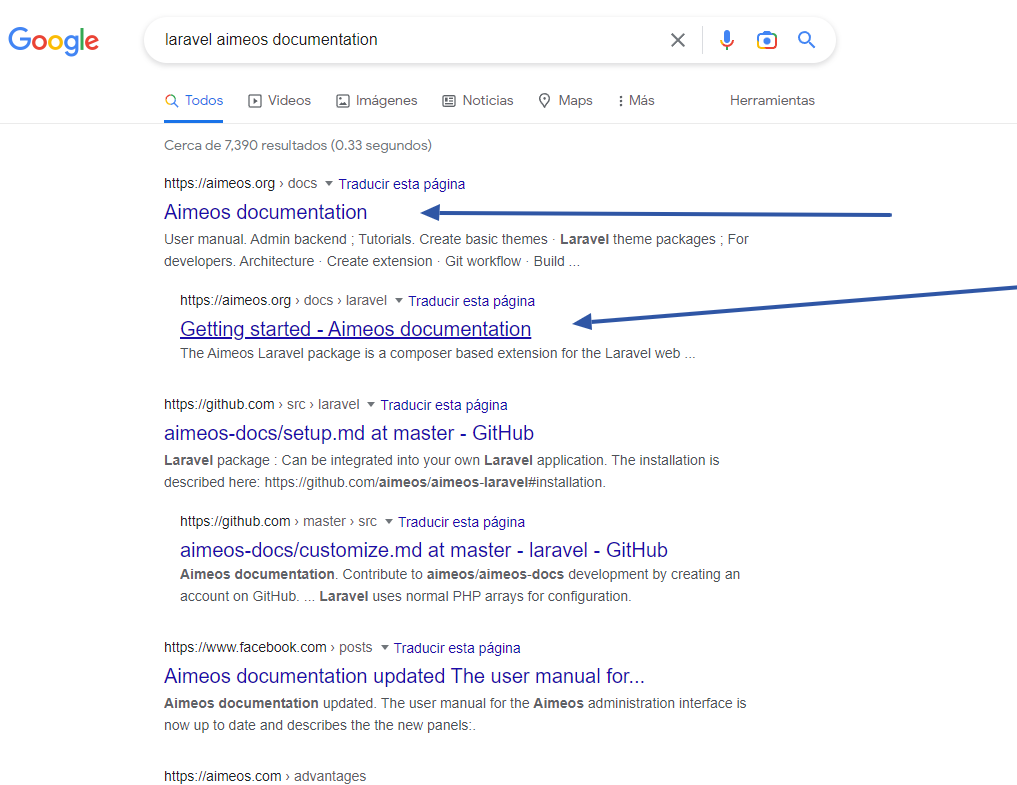Open dropdown arrow next to github.com › src › laravel
The width and height of the screenshot is (1017, 785).
(x=371, y=404)
